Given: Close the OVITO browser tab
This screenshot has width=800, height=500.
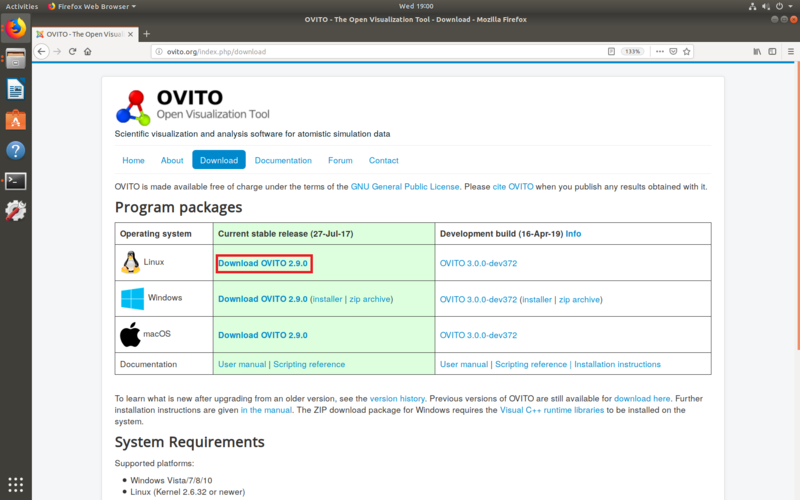Looking at the screenshot, I should [x=131, y=34].
